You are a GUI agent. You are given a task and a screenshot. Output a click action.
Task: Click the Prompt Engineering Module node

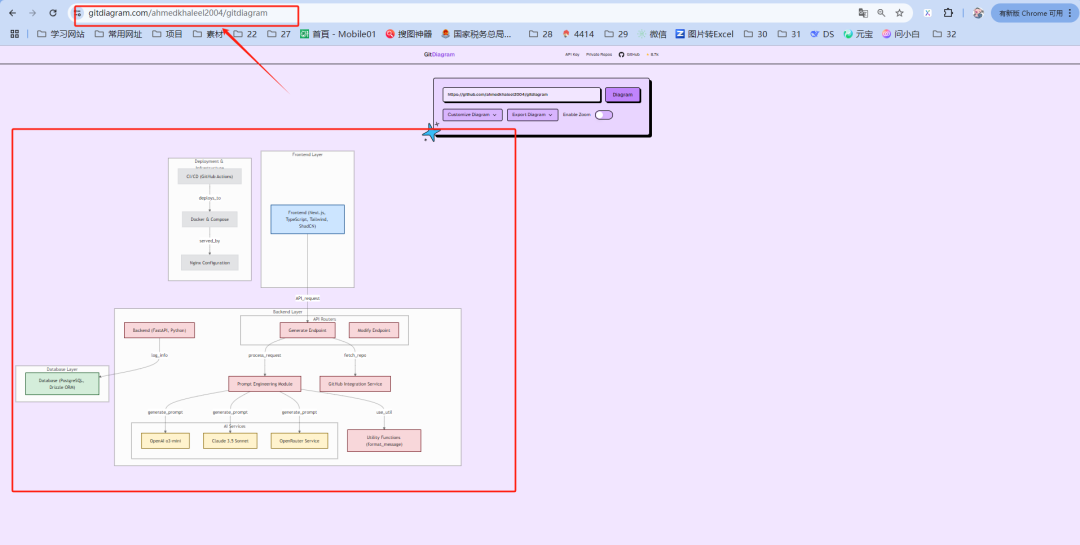click(264, 383)
